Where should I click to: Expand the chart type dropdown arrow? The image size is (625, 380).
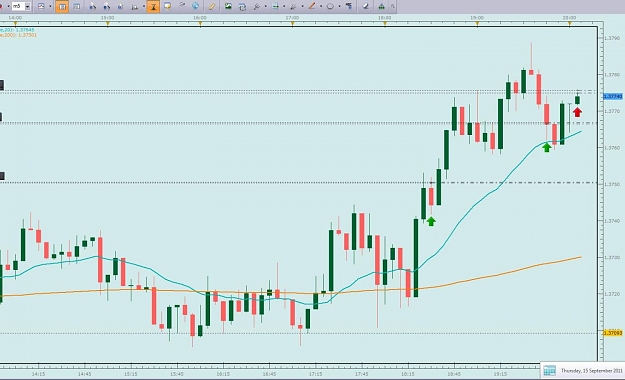(x=50, y=6)
